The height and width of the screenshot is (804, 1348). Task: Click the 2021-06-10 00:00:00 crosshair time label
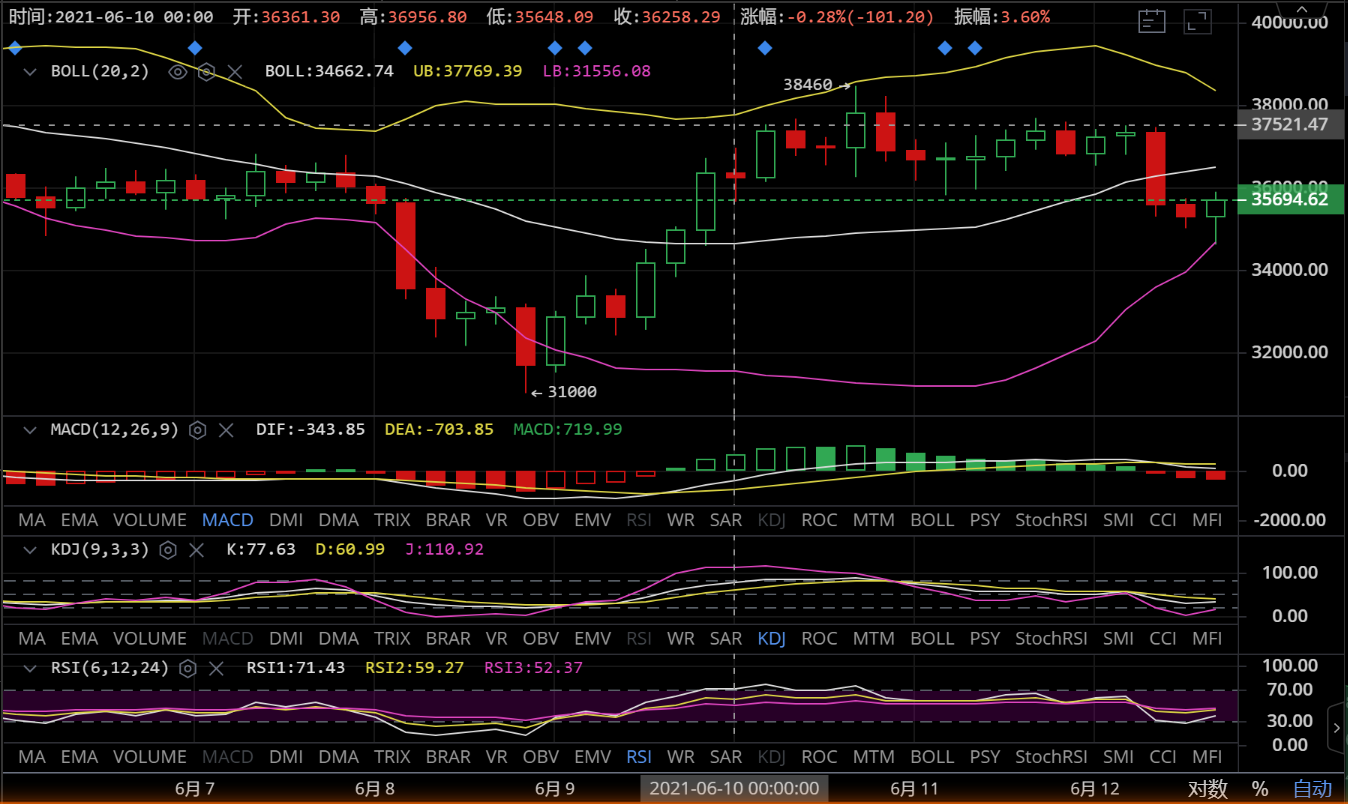734,789
